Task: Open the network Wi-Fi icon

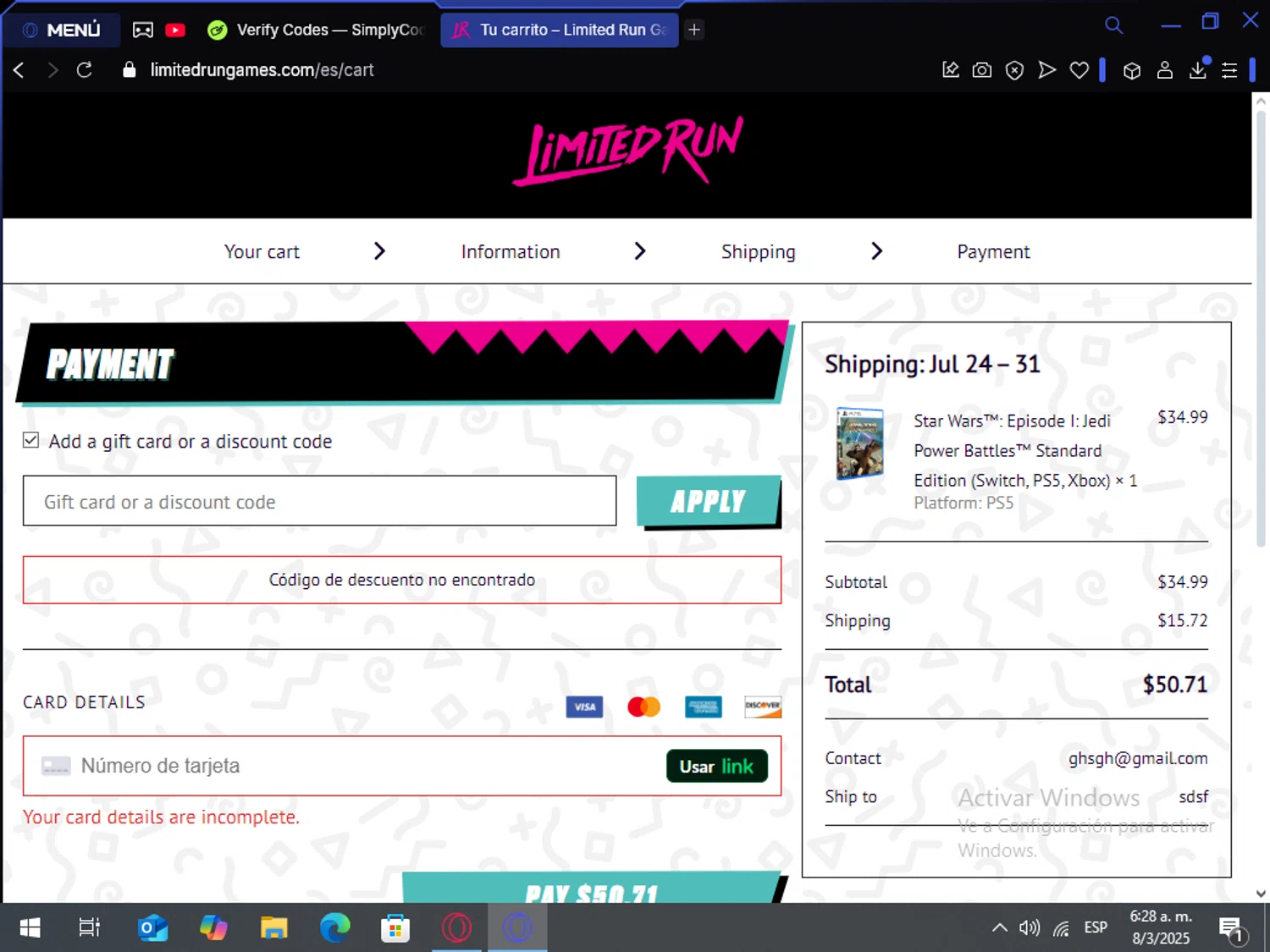Action: pos(1062,928)
